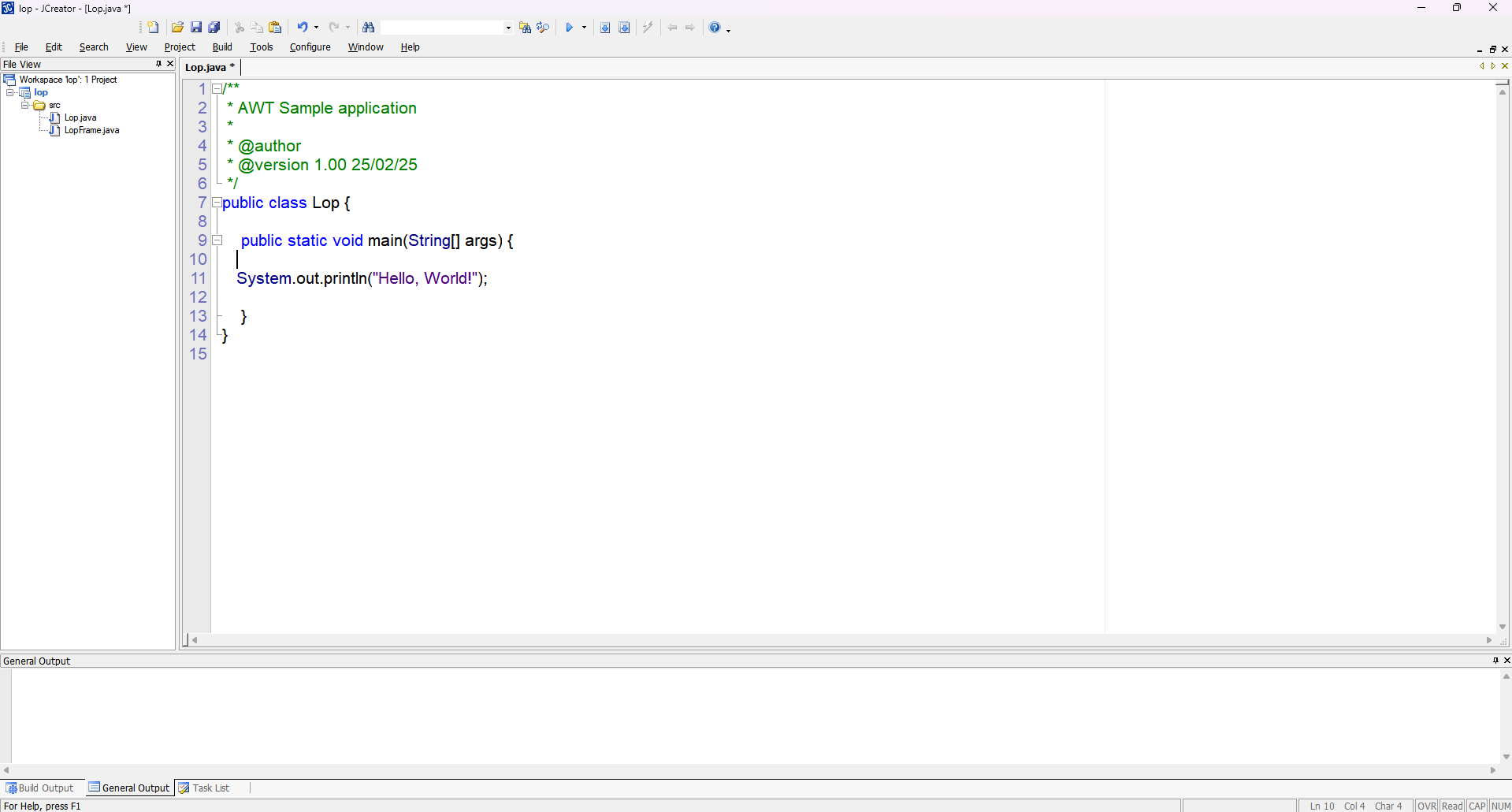Run the application with the play icon
The width and height of the screenshot is (1512, 812).
[x=570, y=26]
